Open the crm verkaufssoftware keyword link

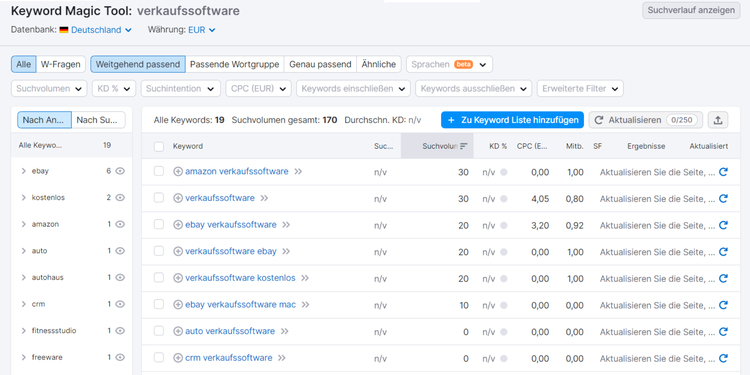click(x=229, y=358)
